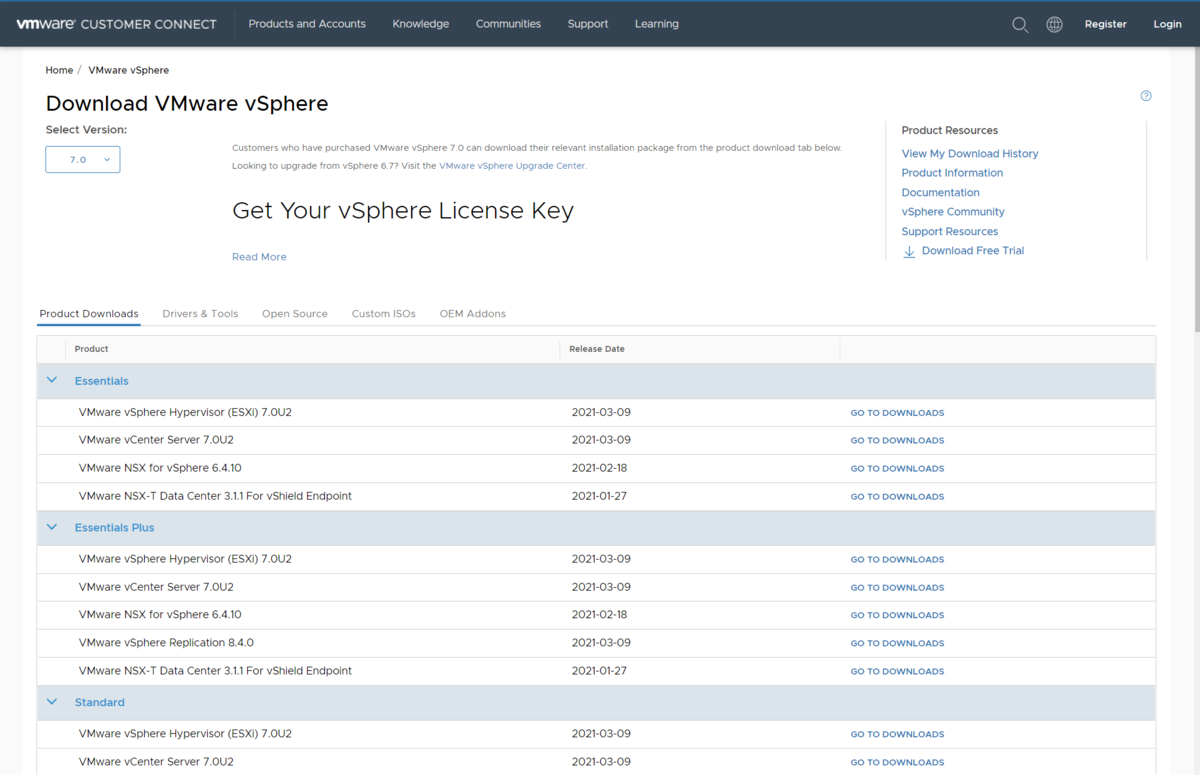Open the Support Resources link

950,232
